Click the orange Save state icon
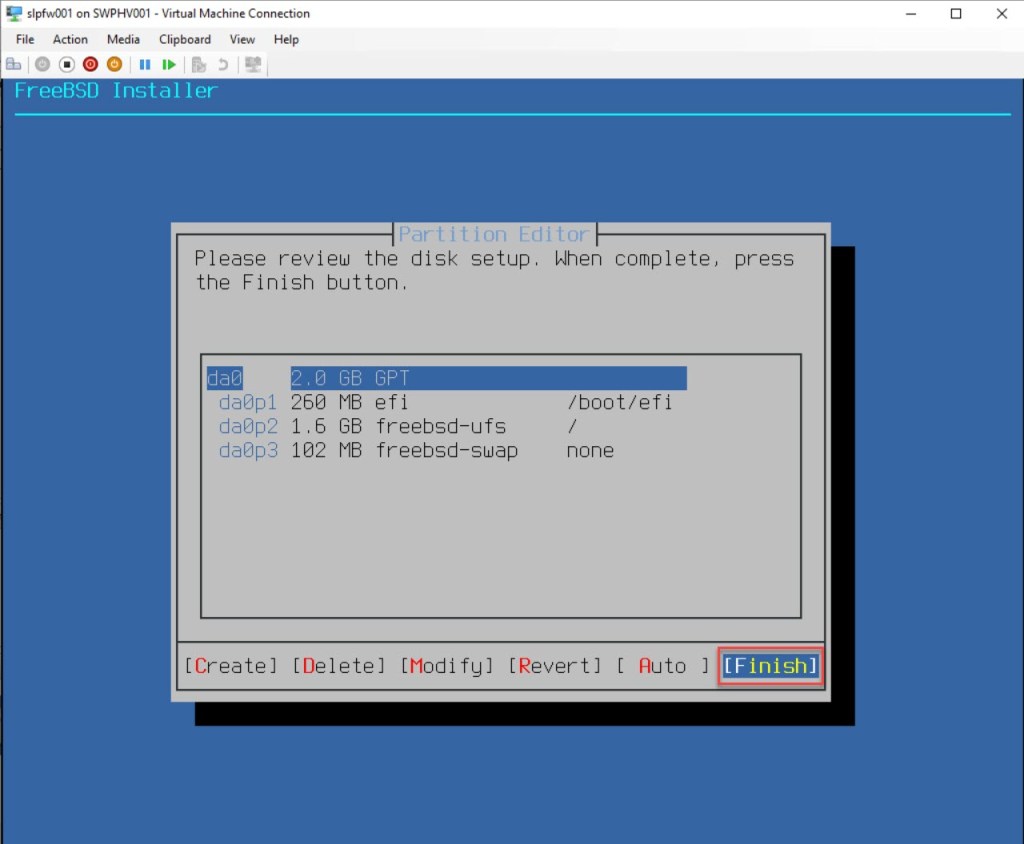Screen dimensions: 1024x844 click(x=114, y=65)
